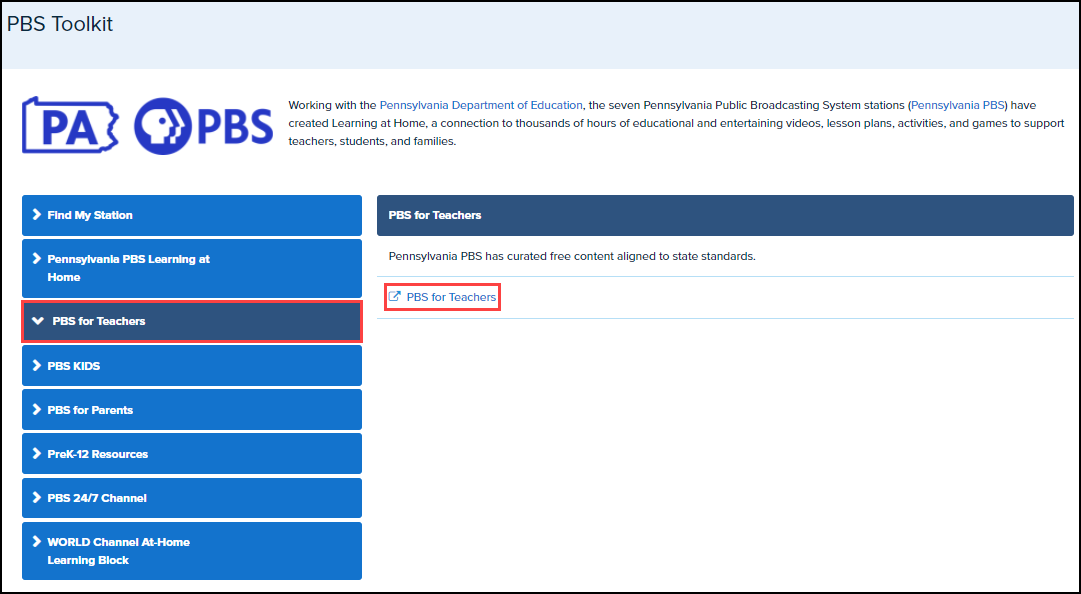This screenshot has width=1081, height=594.
Task: Select the Find My Station label text
Action: (x=90, y=215)
